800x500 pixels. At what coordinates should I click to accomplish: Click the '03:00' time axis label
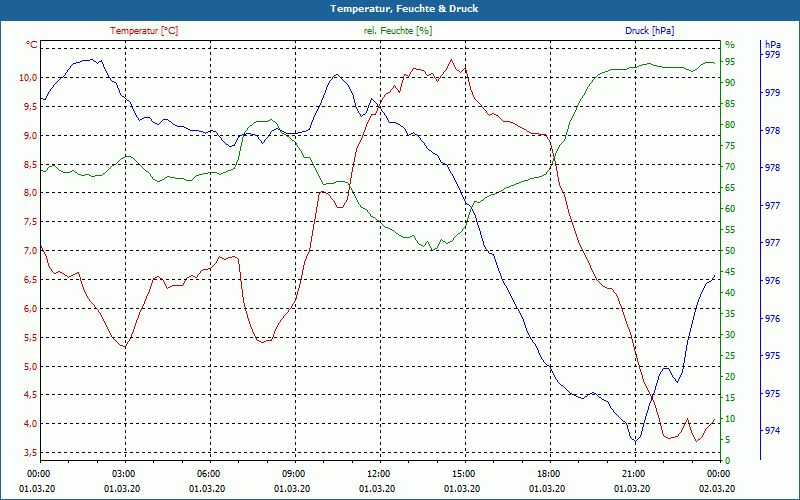(x=122, y=473)
